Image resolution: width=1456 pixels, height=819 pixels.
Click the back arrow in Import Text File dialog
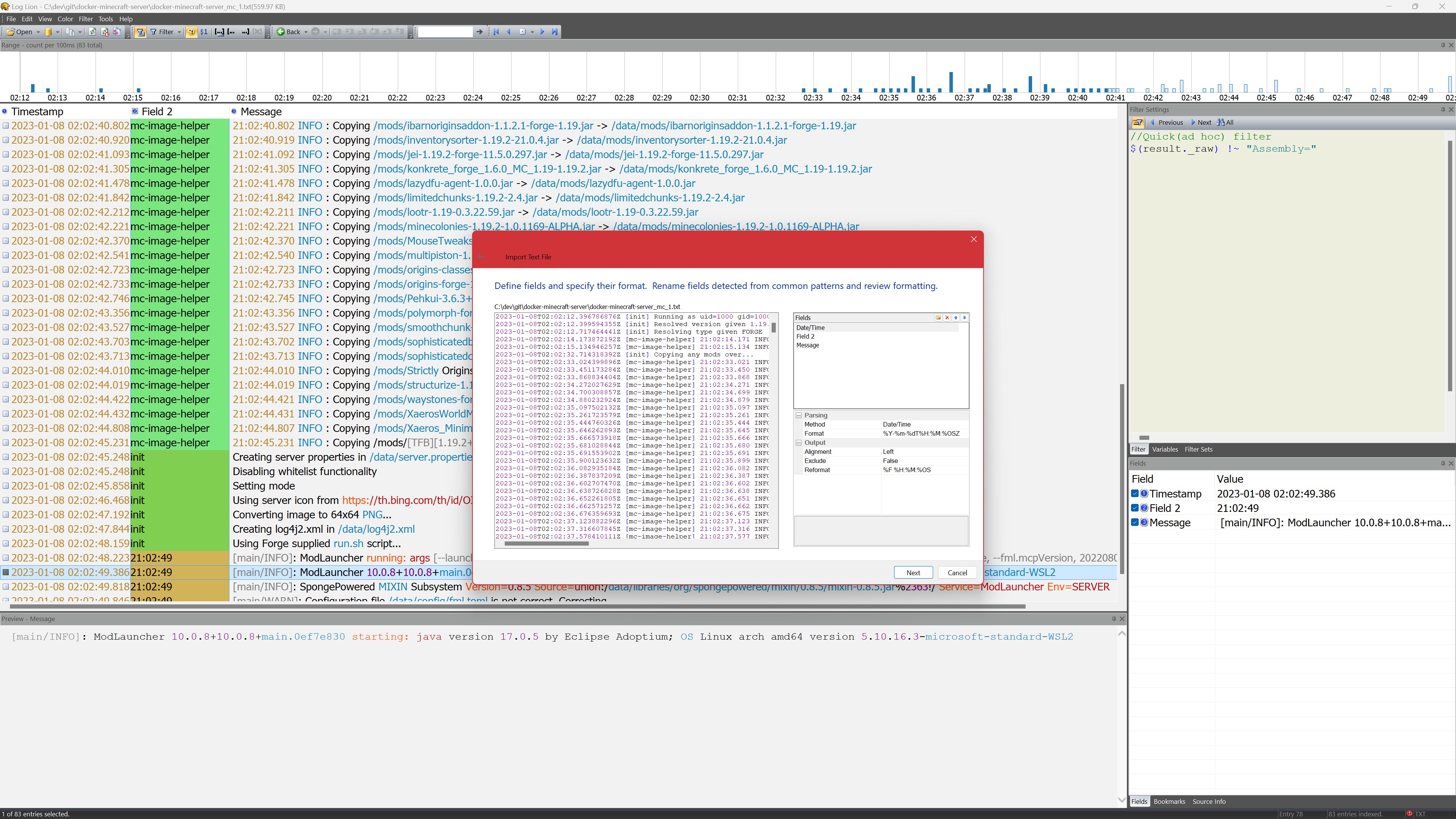(x=481, y=257)
